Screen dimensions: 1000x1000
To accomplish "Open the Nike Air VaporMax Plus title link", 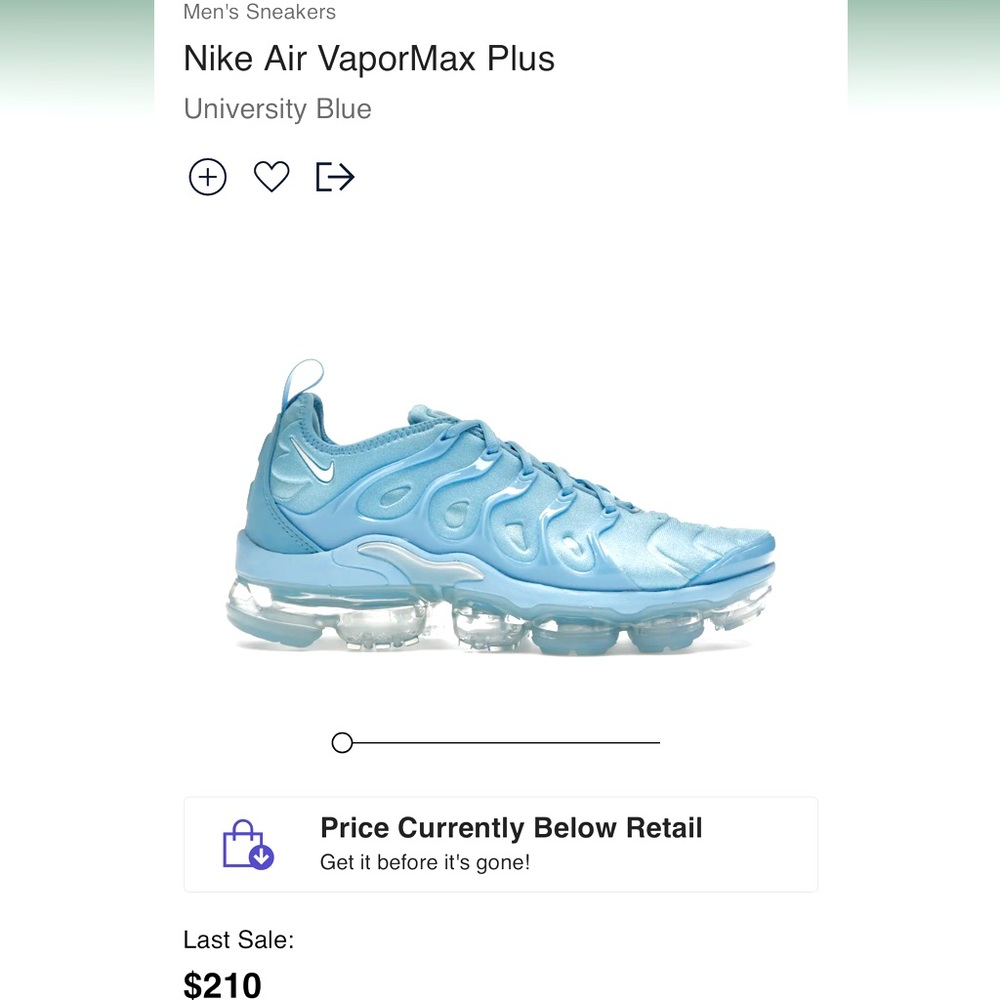I will (369, 59).
